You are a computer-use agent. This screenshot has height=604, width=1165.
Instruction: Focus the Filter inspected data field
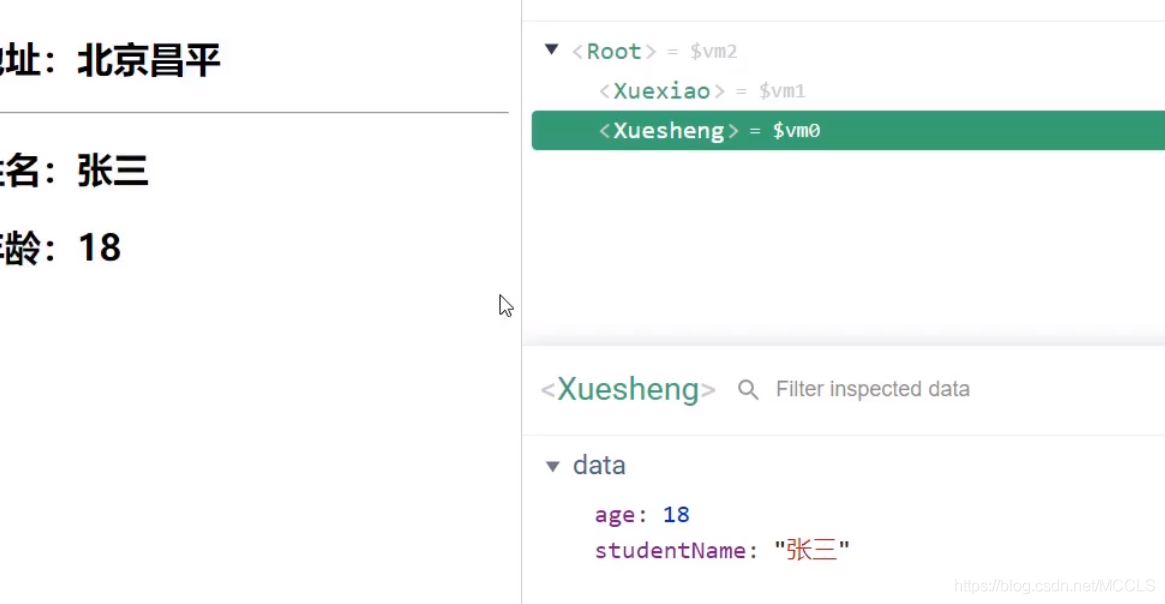(872, 389)
